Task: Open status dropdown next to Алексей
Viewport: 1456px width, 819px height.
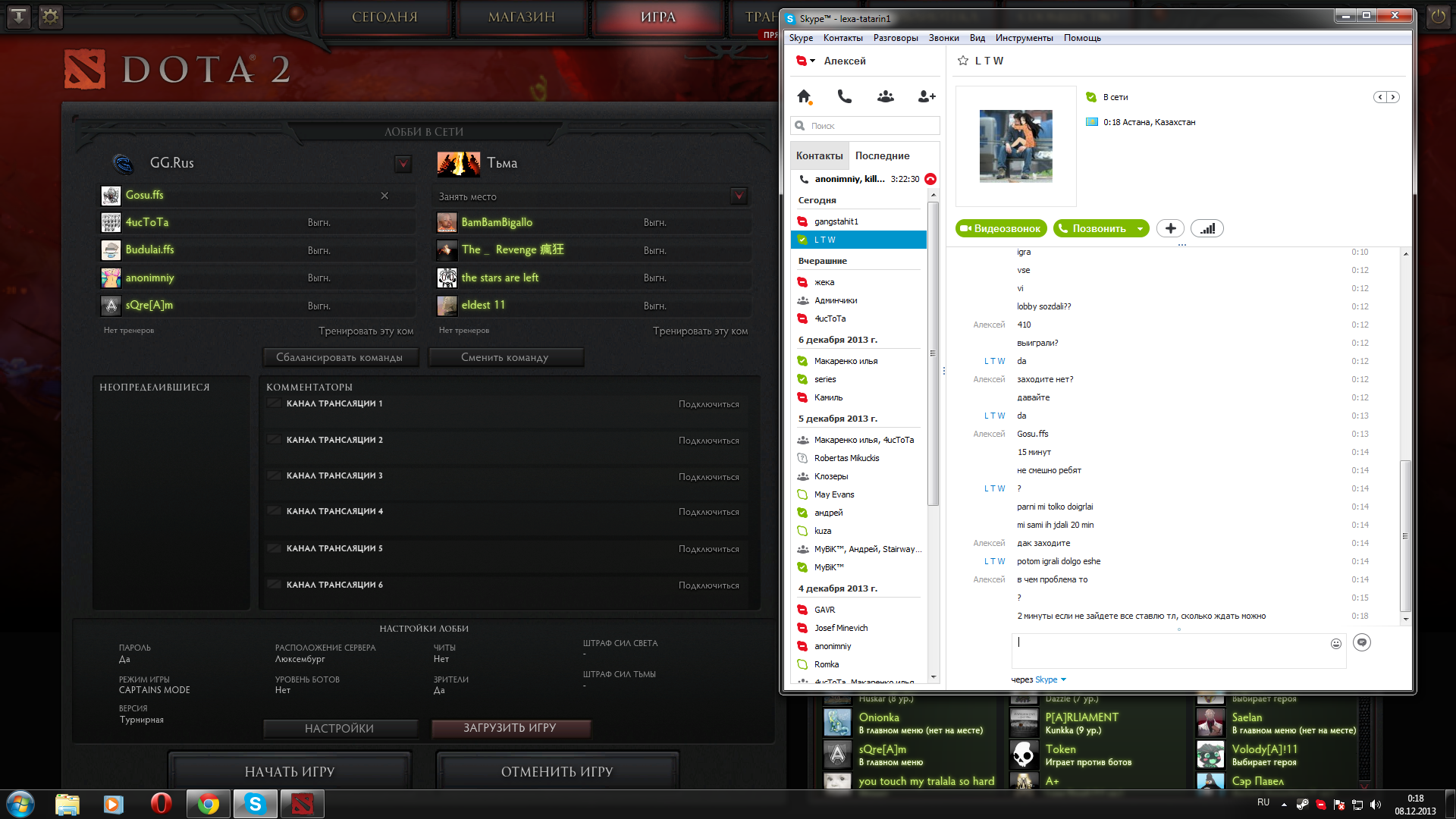Action: [813, 61]
